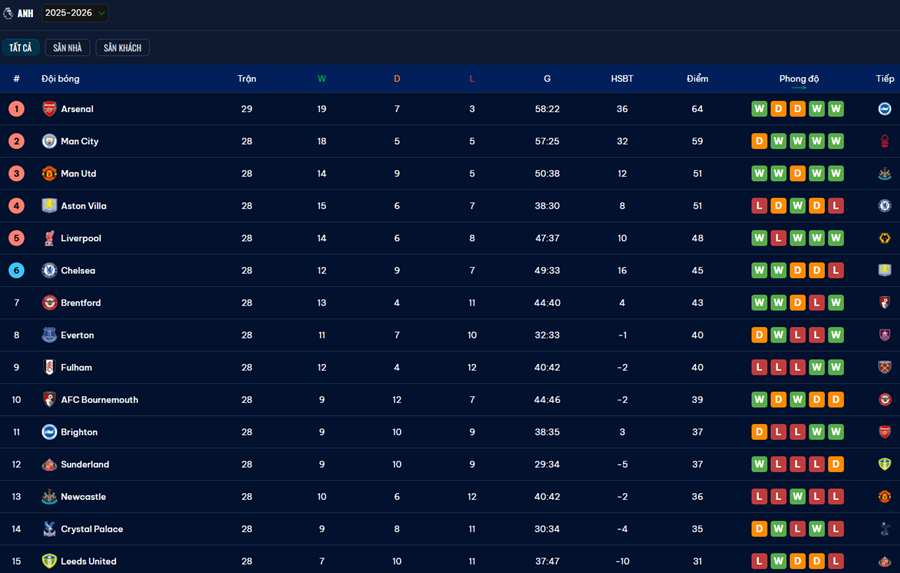Click the Brentford club crest
Viewport: 900px width, 573px height.
coord(49,303)
